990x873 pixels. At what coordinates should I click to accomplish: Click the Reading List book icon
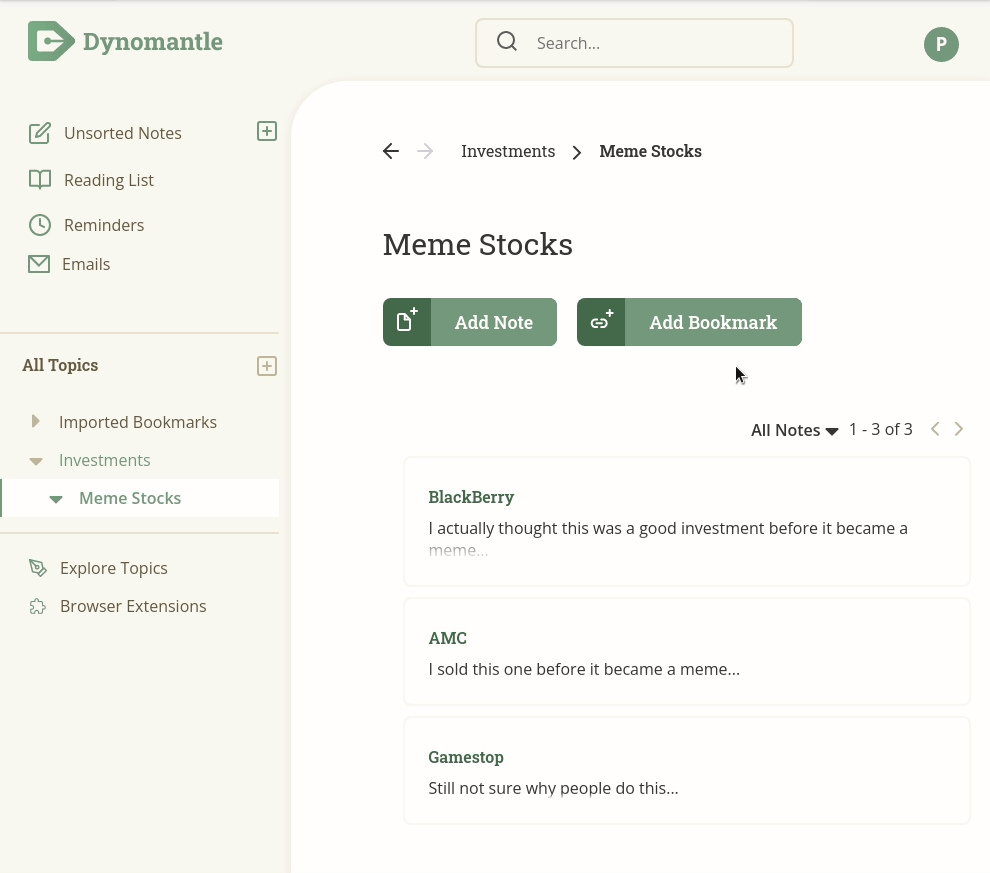[40, 180]
